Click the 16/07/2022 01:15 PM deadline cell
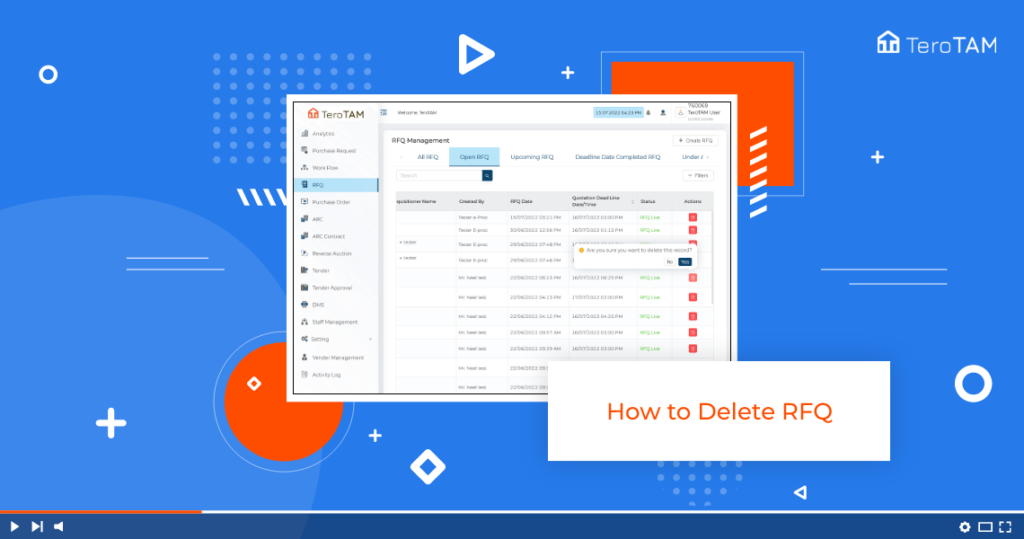1024x539 pixels. point(597,230)
